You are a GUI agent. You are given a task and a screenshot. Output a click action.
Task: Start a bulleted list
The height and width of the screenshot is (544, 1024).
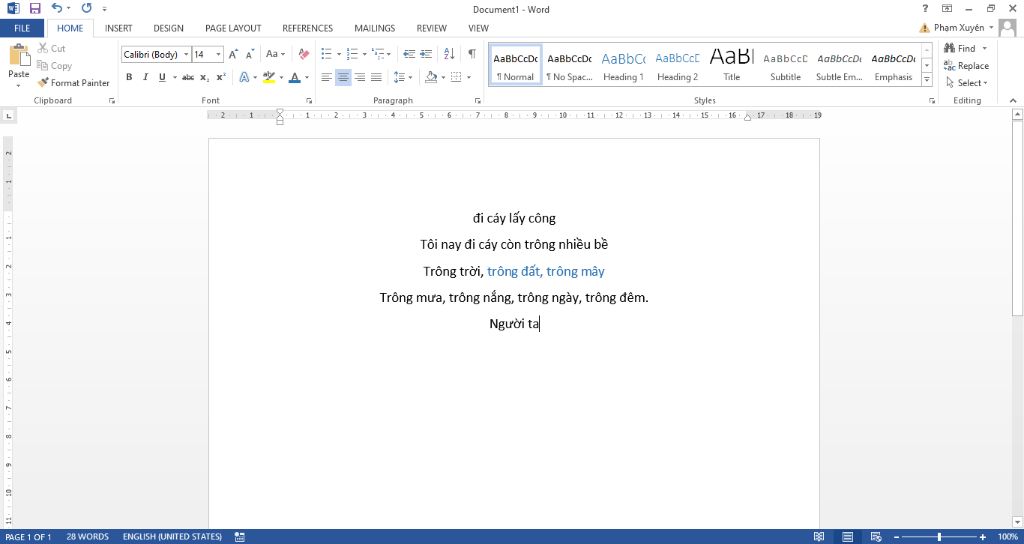pyautogui.click(x=327, y=54)
